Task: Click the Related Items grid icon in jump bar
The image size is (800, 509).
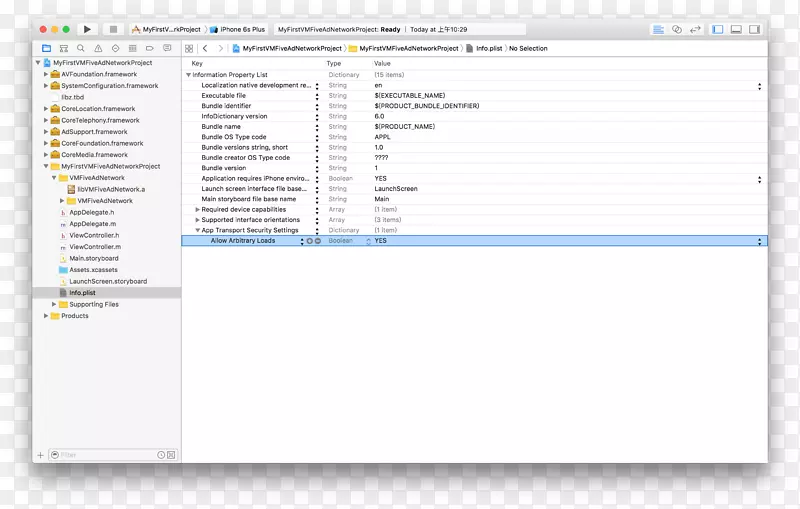Action: (x=189, y=48)
